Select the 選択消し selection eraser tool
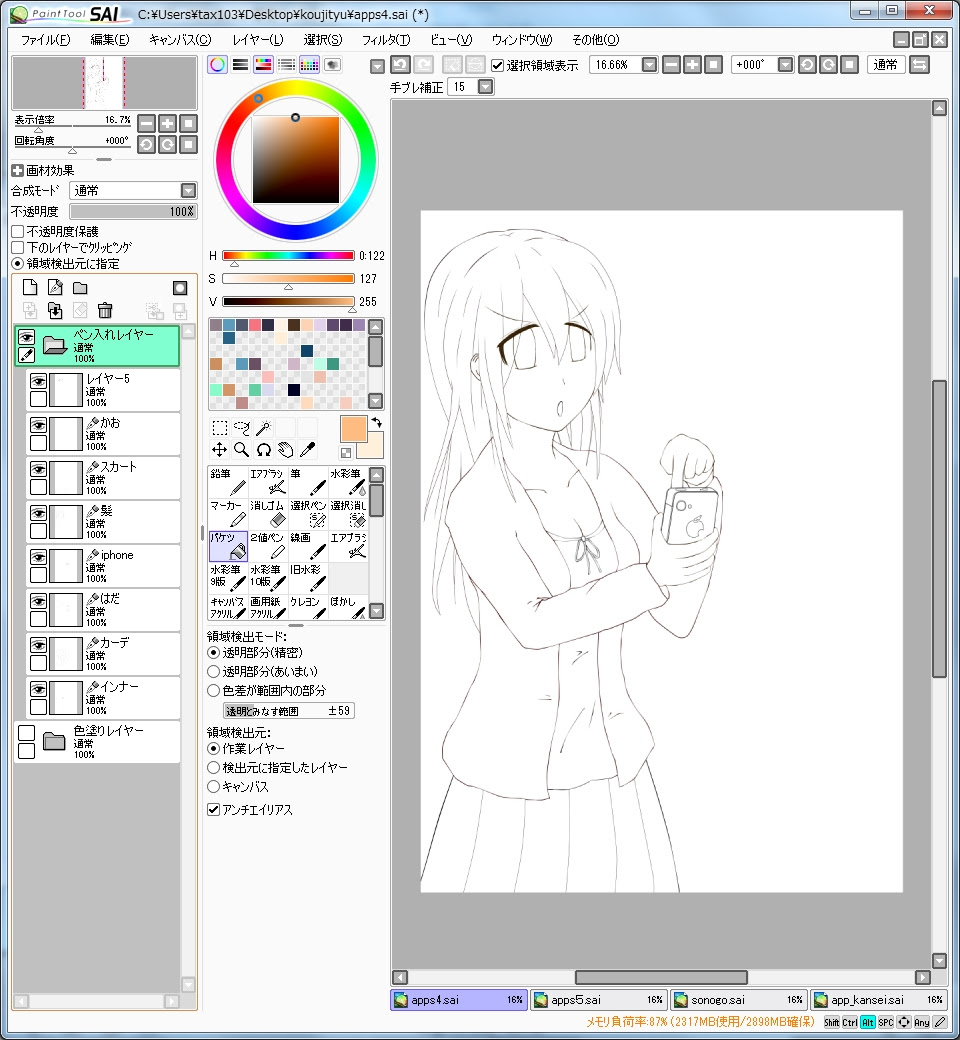Viewport: 960px width, 1040px height. (348, 514)
